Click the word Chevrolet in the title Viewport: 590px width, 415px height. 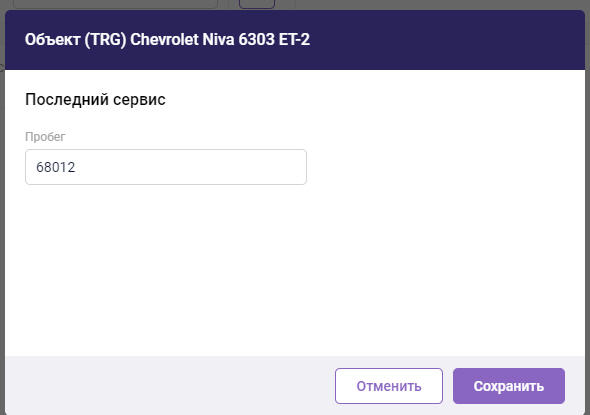(x=164, y=40)
